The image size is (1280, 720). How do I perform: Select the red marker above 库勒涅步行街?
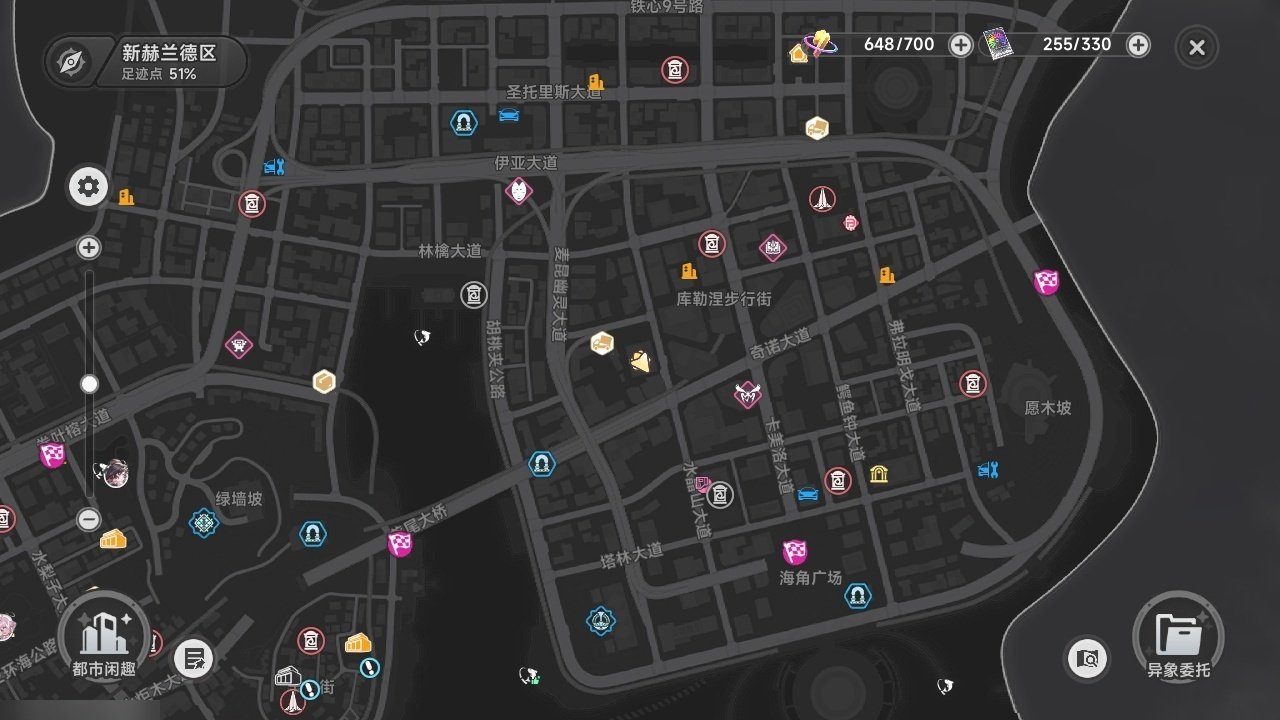712,244
